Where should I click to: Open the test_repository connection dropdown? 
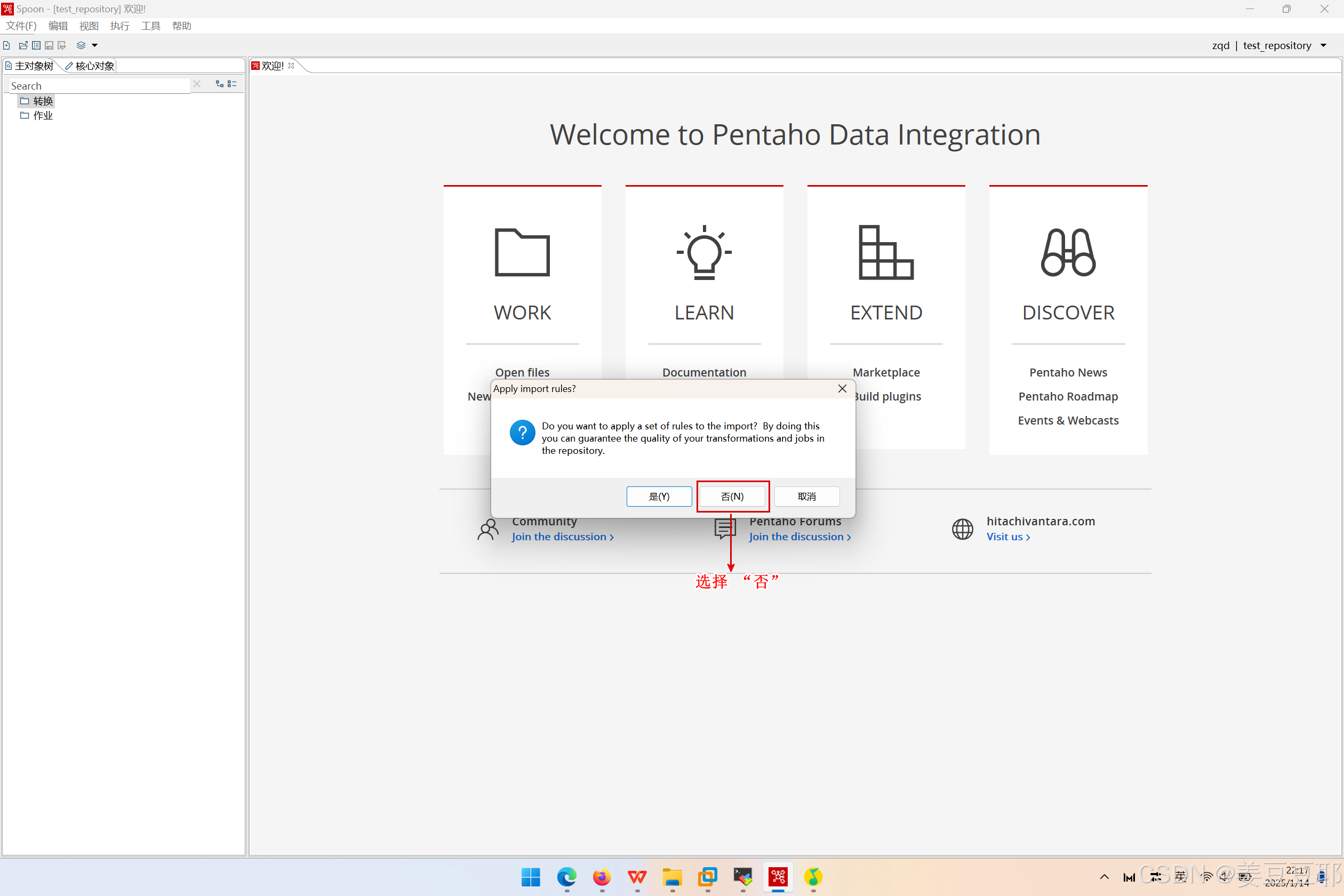click(1323, 45)
